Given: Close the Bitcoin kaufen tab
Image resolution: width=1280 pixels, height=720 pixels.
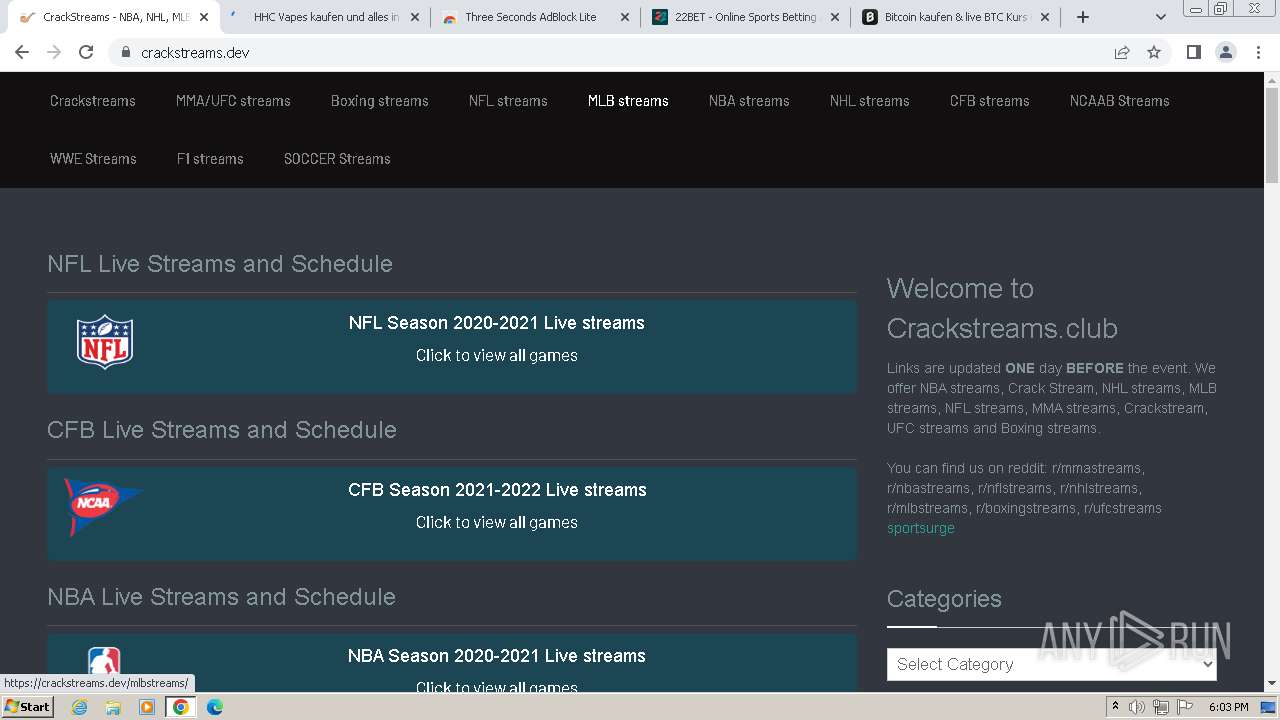Looking at the screenshot, I should [x=1046, y=17].
